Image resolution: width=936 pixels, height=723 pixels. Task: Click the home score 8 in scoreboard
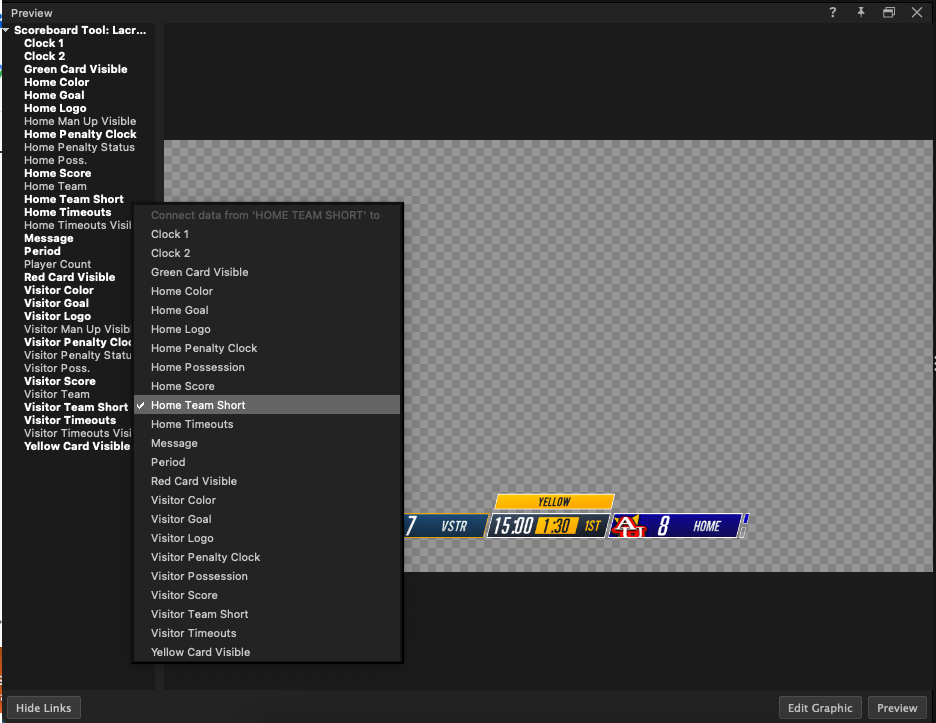pos(663,526)
